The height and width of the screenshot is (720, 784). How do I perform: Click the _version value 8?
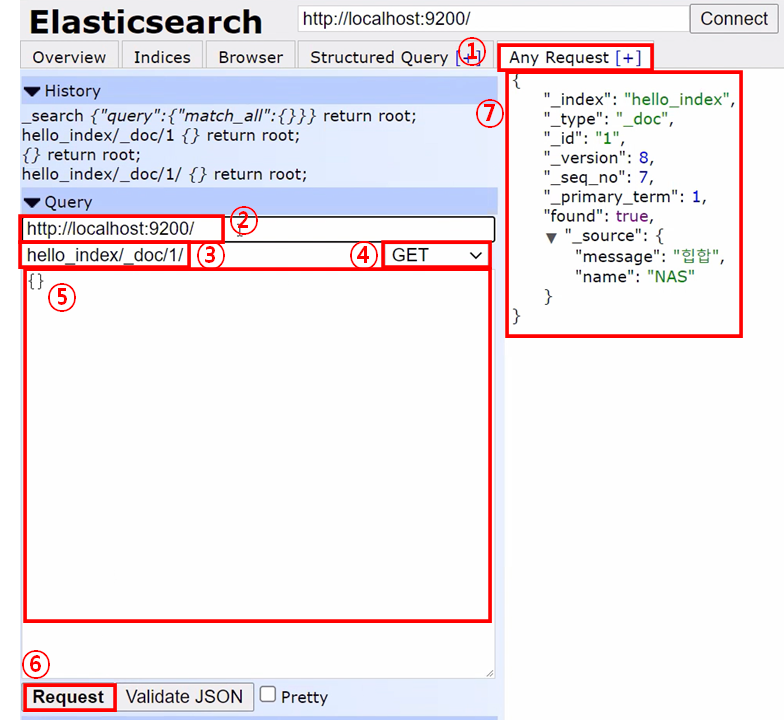click(x=644, y=158)
